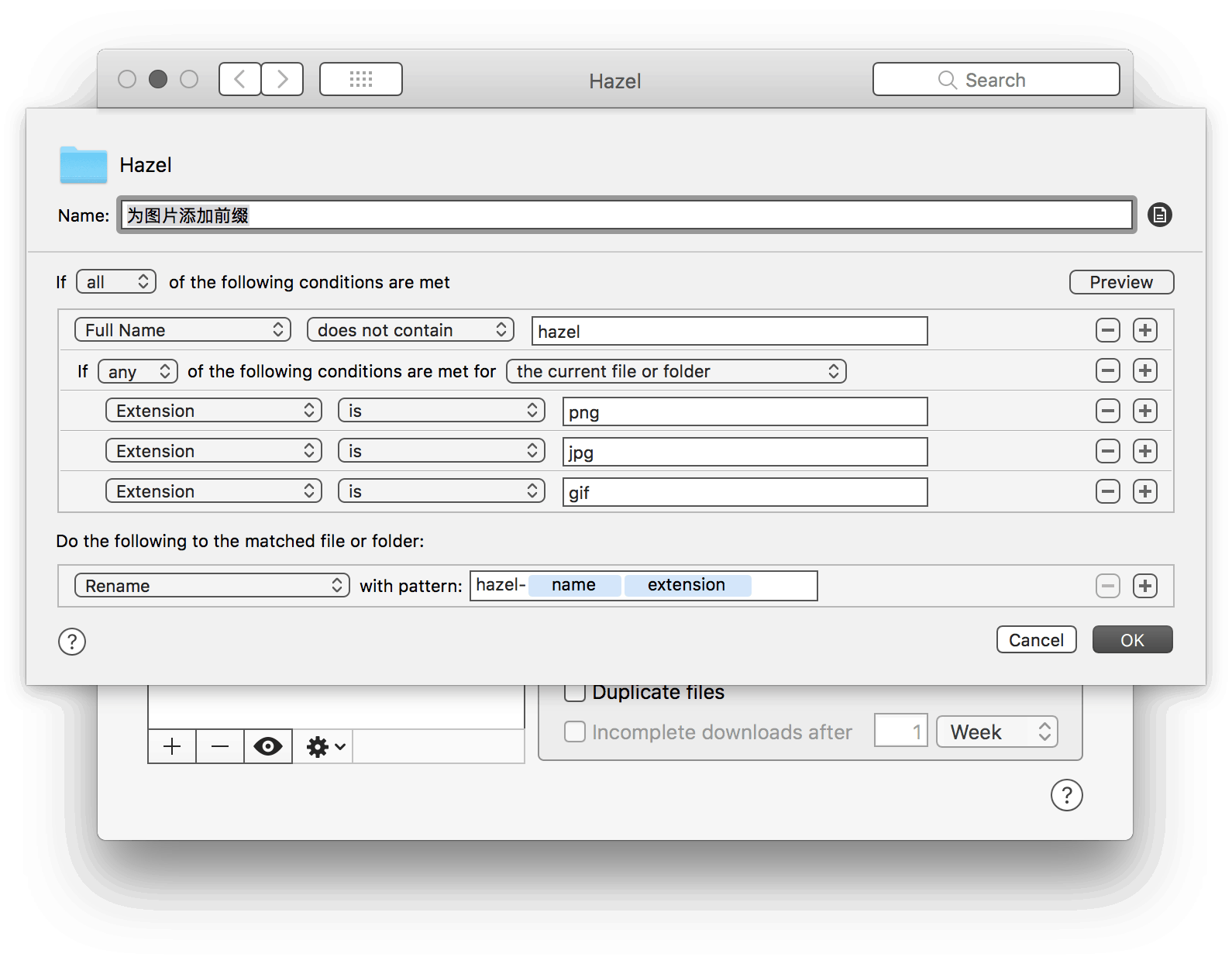Click OK to save the rule

[1132, 640]
